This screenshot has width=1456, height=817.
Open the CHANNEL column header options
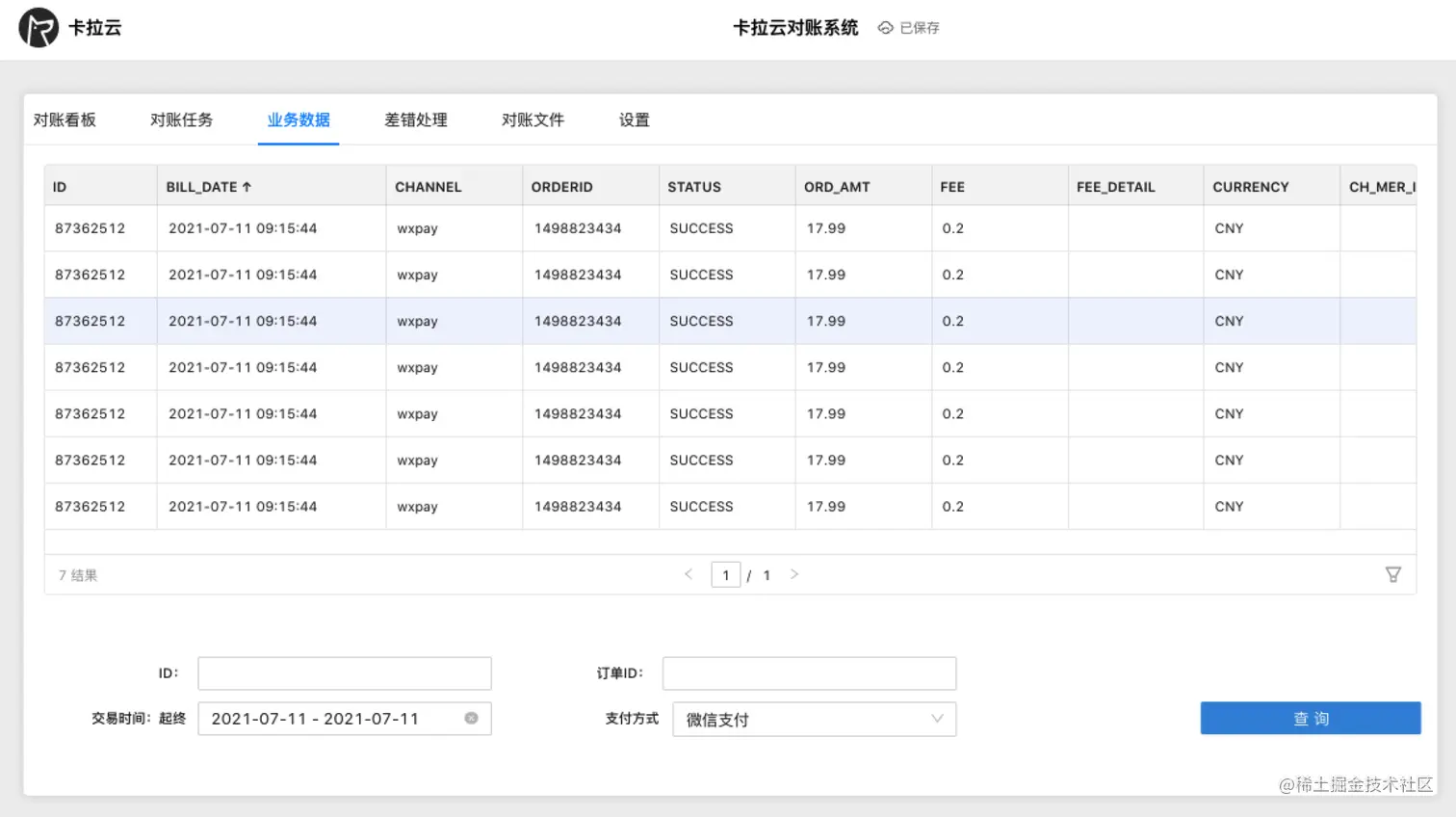428,186
